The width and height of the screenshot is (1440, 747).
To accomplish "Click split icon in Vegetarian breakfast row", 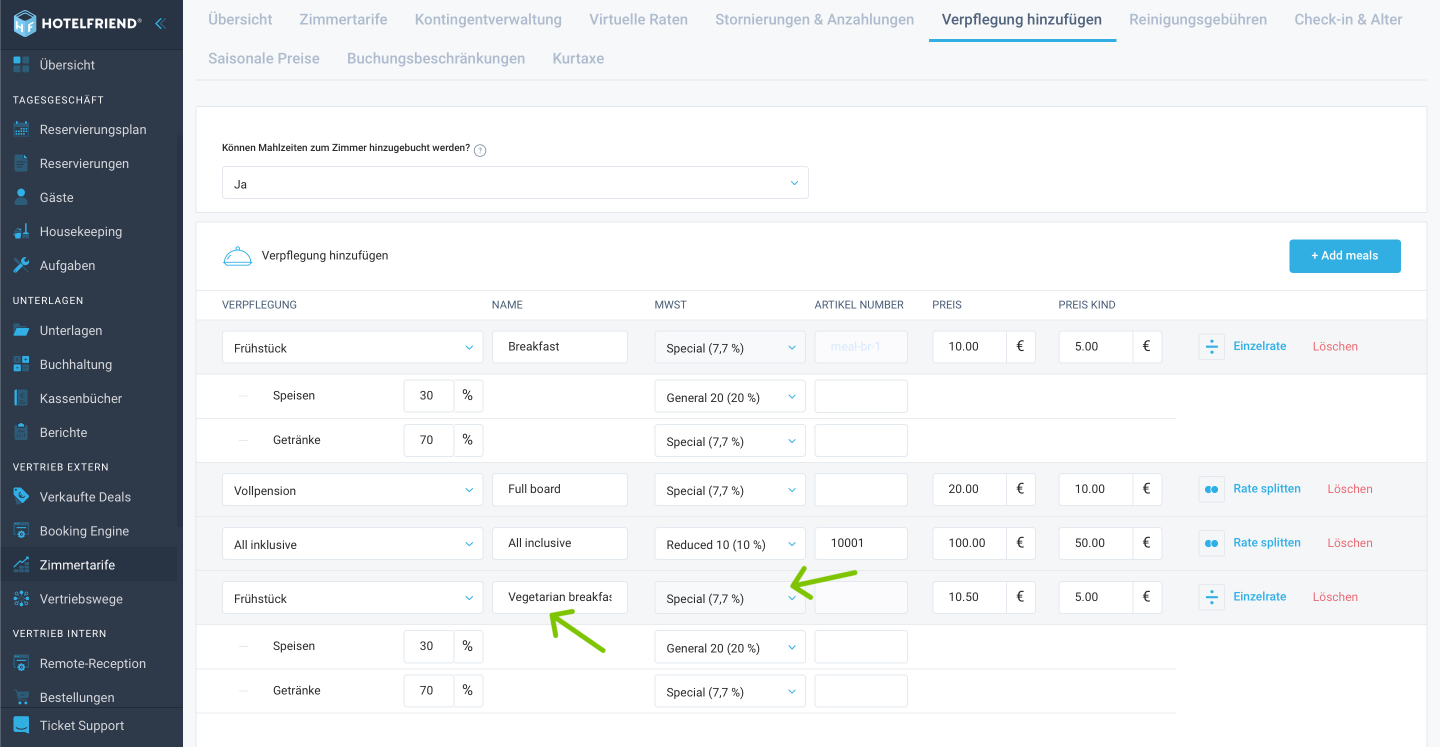I will [x=1211, y=597].
